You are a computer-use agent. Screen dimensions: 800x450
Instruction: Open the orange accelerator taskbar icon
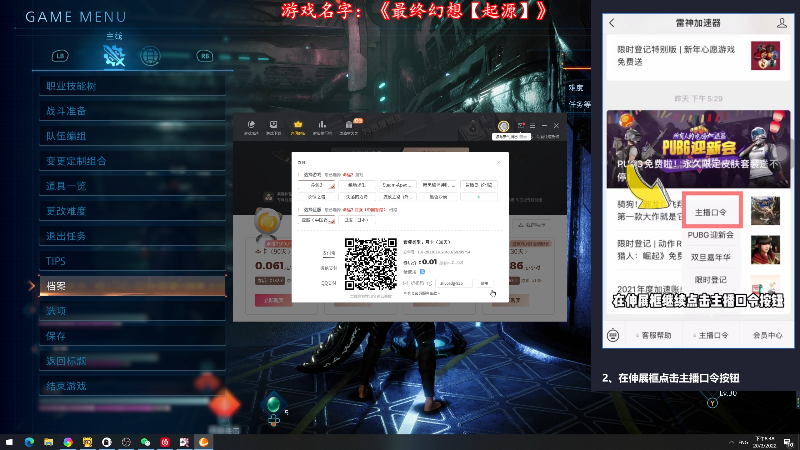[x=204, y=442]
